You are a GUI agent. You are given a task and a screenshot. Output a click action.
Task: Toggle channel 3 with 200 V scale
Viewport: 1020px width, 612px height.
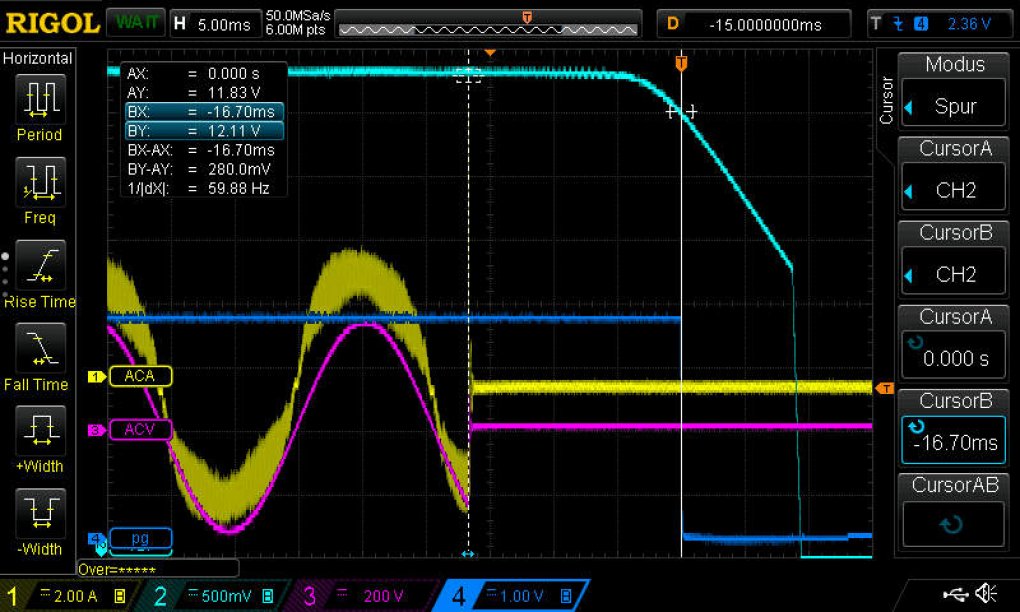click(362, 596)
